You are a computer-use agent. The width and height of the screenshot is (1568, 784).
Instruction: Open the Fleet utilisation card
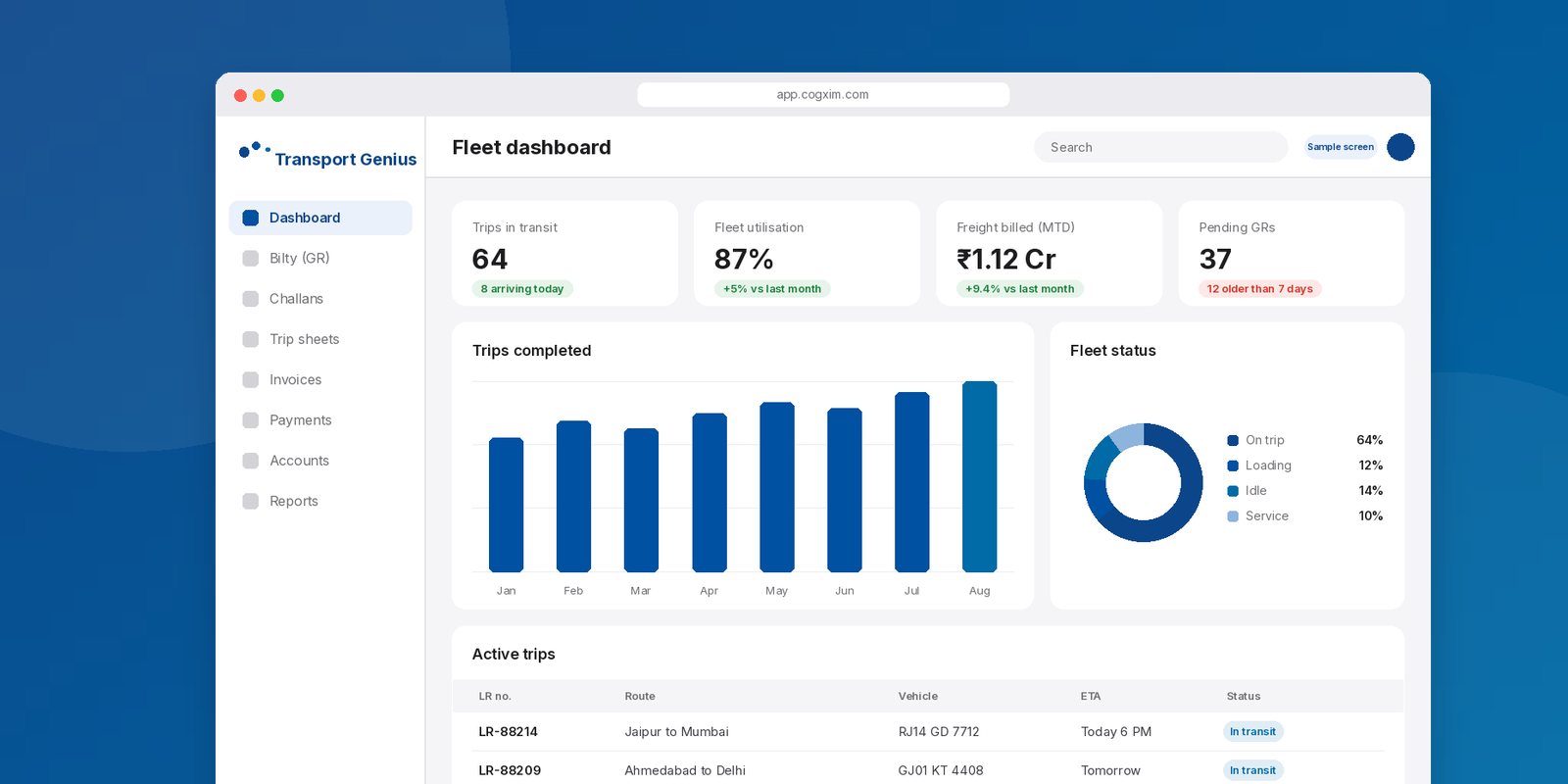[807, 253]
